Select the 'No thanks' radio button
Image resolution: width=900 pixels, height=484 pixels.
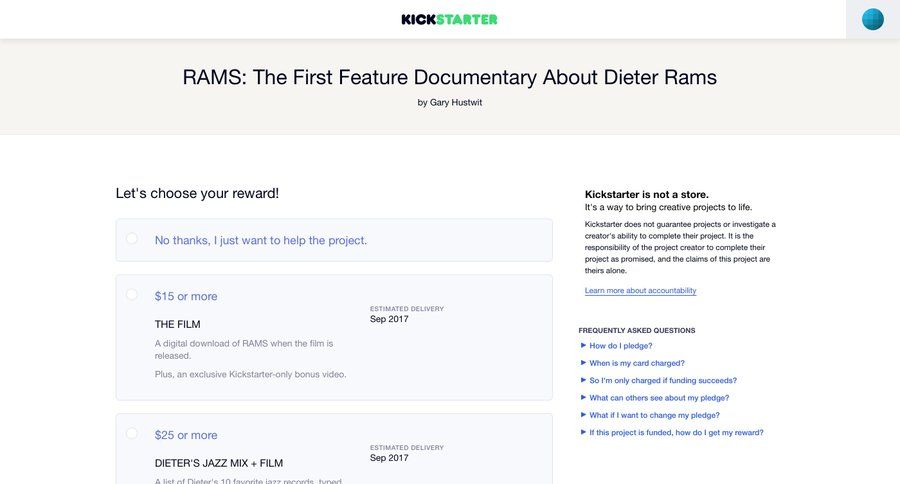(x=132, y=239)
